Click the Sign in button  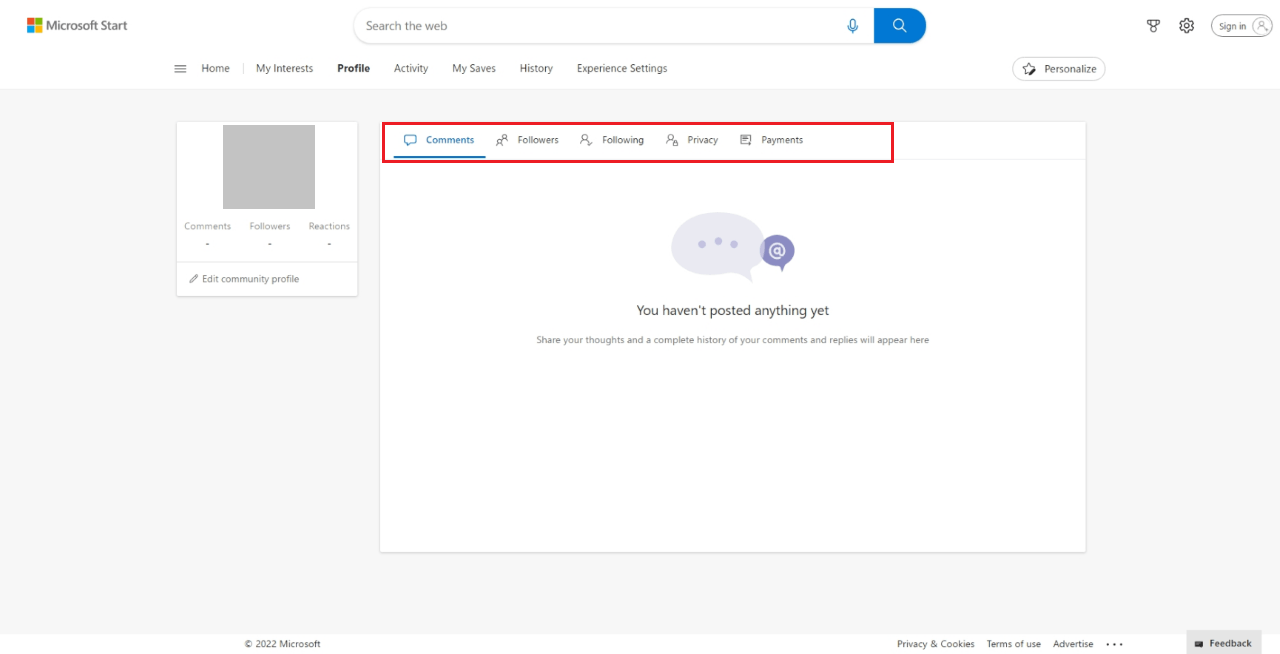click(1241, 25)
